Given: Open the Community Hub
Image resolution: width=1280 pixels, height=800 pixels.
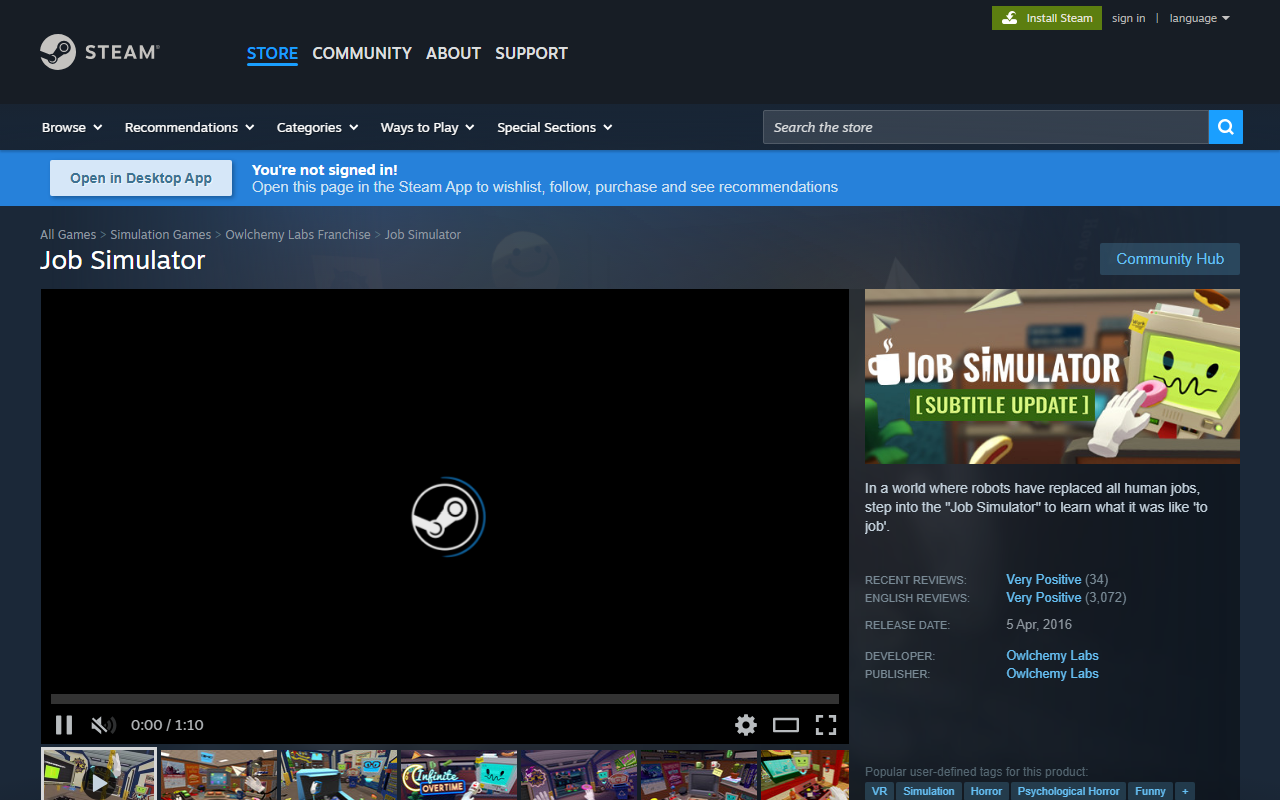Looking at the screenshot, I should 1170,259.
